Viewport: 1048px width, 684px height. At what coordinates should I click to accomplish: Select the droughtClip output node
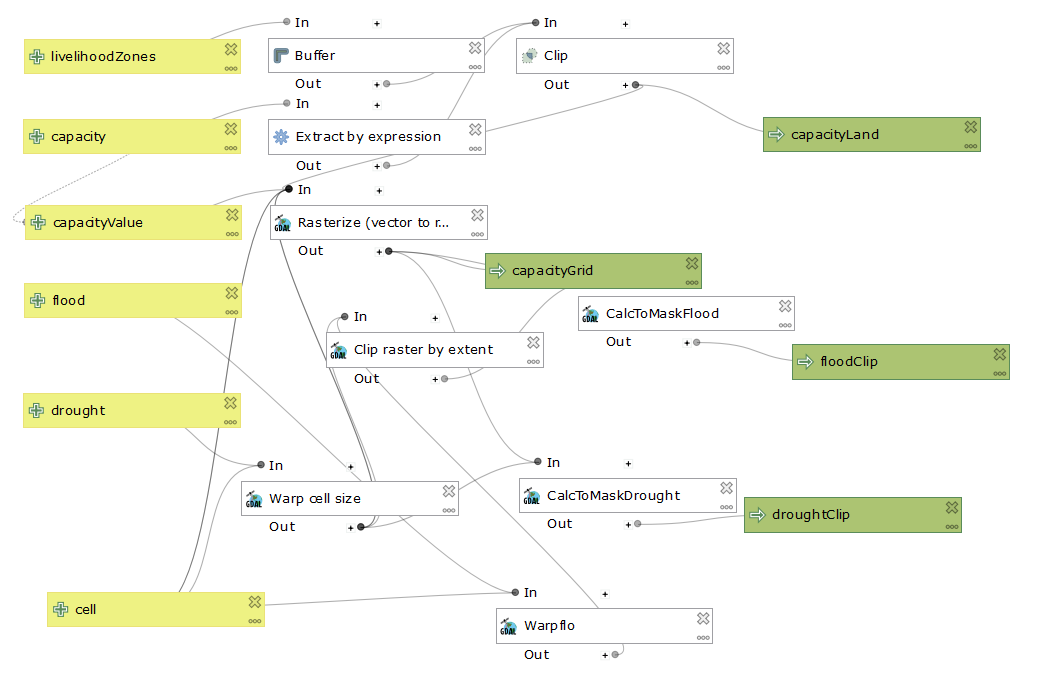pos(850,515)
